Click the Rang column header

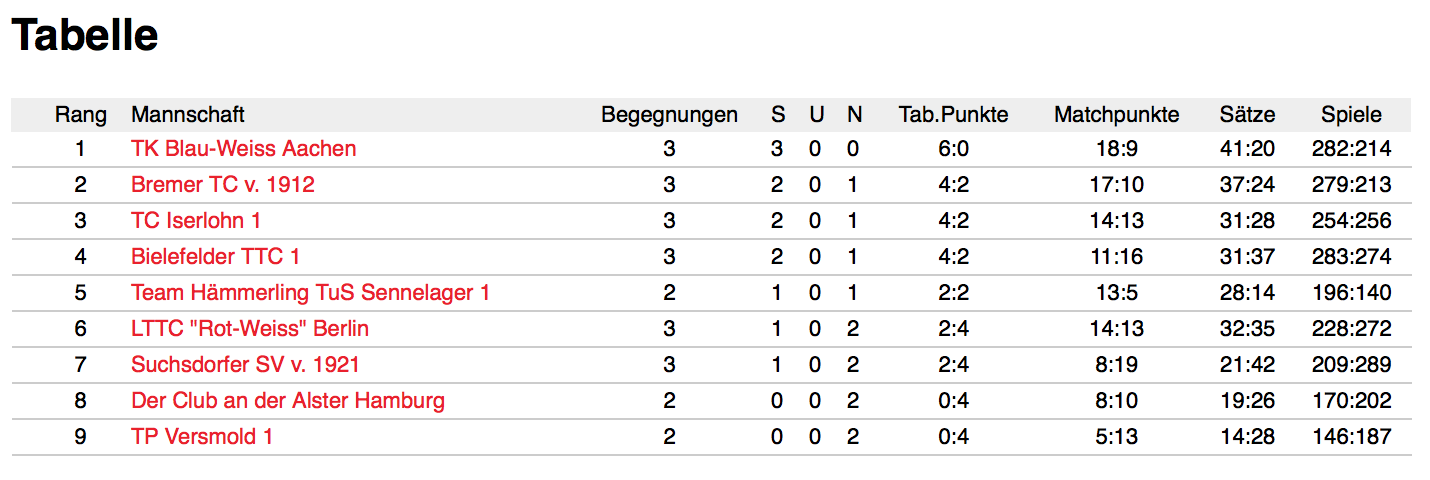tap(81, 115)
